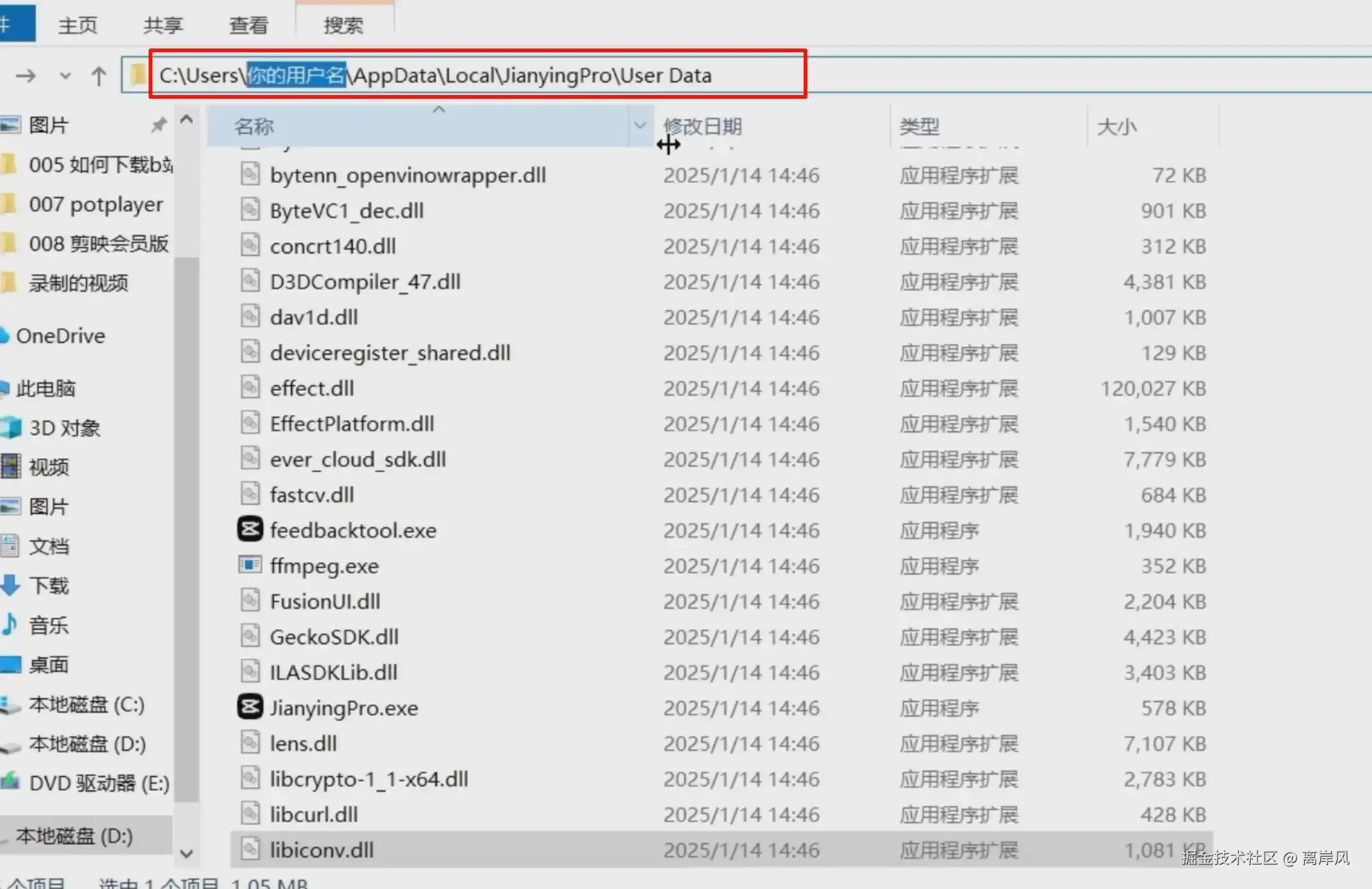Click the 3D 对象 cube icon
The height and width of the screenshot is (889, 1372).
(x=11, y=428)
